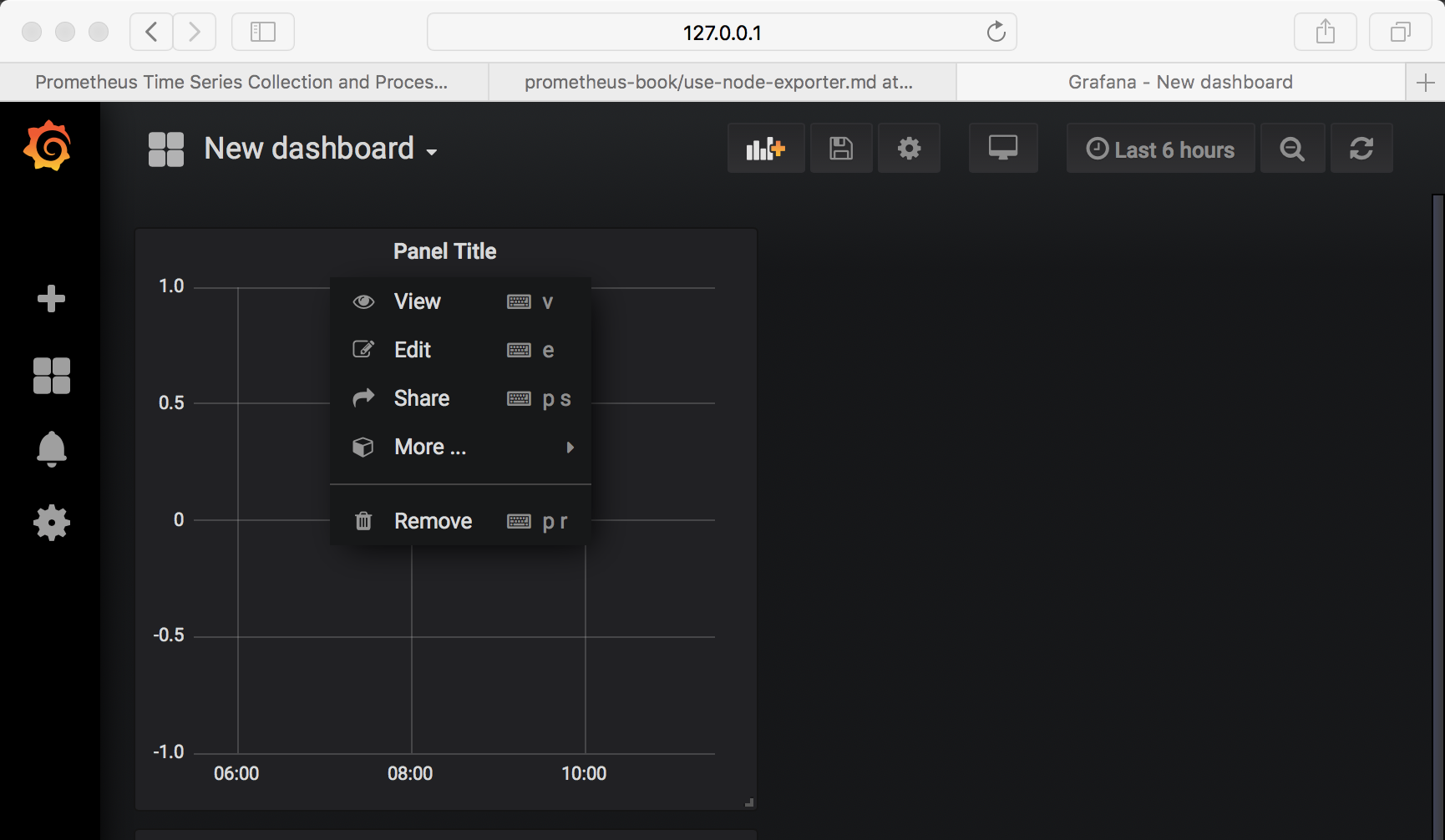Open dashboard settings gear in toolbar
1445x840 pixels.
tap(909, 149)
